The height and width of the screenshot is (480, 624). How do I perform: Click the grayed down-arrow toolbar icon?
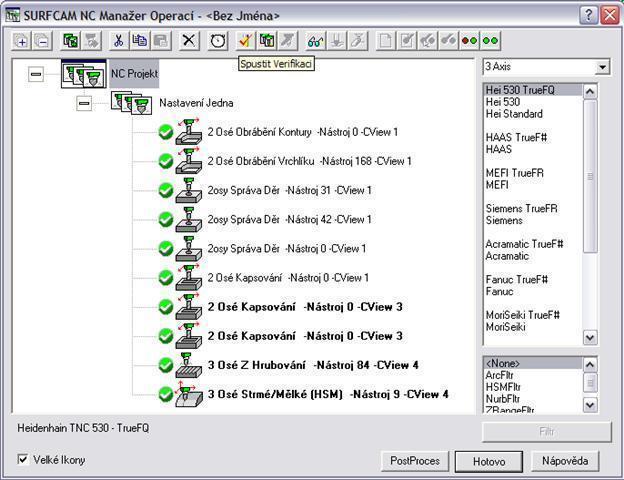point(337,41)
